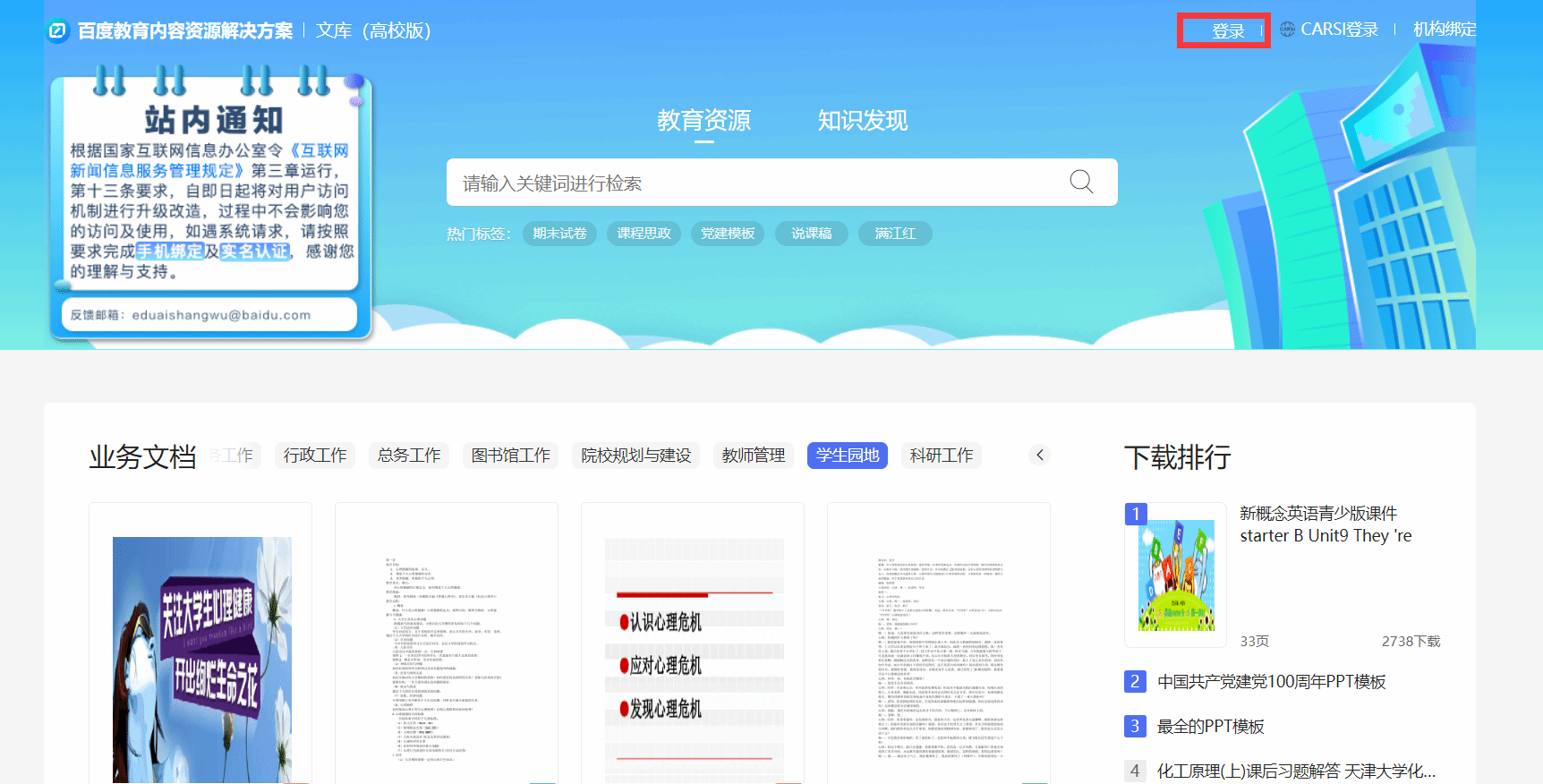Open 中国共产党建党100周年PPT模板 ranking link

pos(1271,682)
